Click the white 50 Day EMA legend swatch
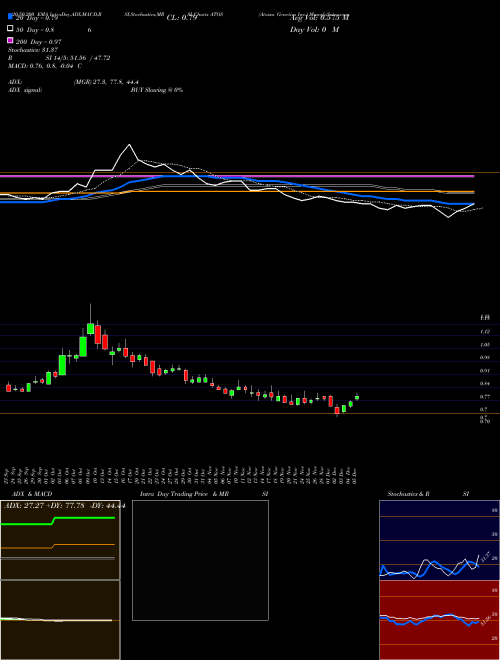Viewport: 500px width, 660px height. [x=10, y=29]
